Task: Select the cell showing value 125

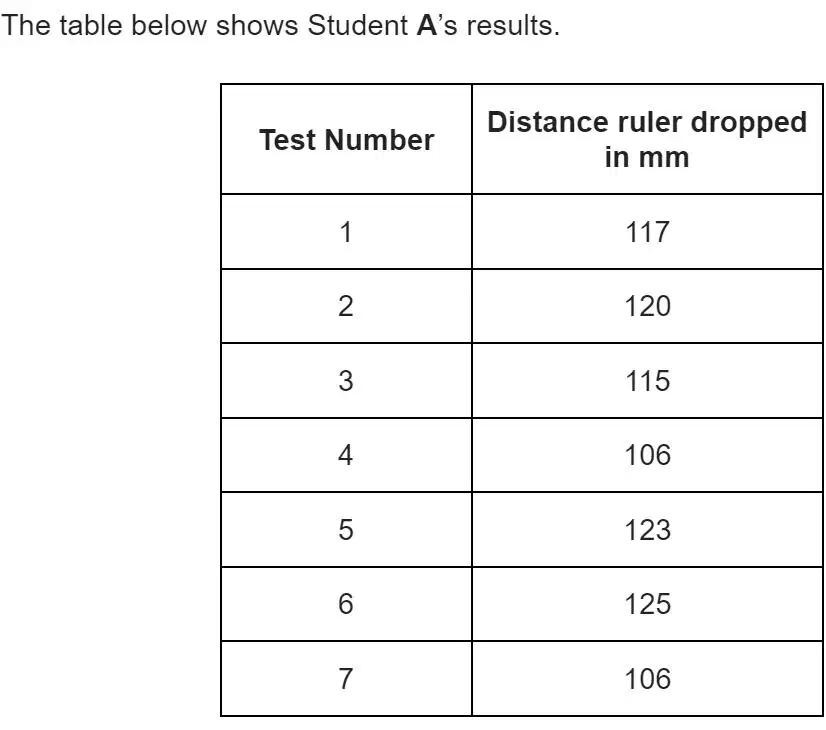Action: [647, 604]
